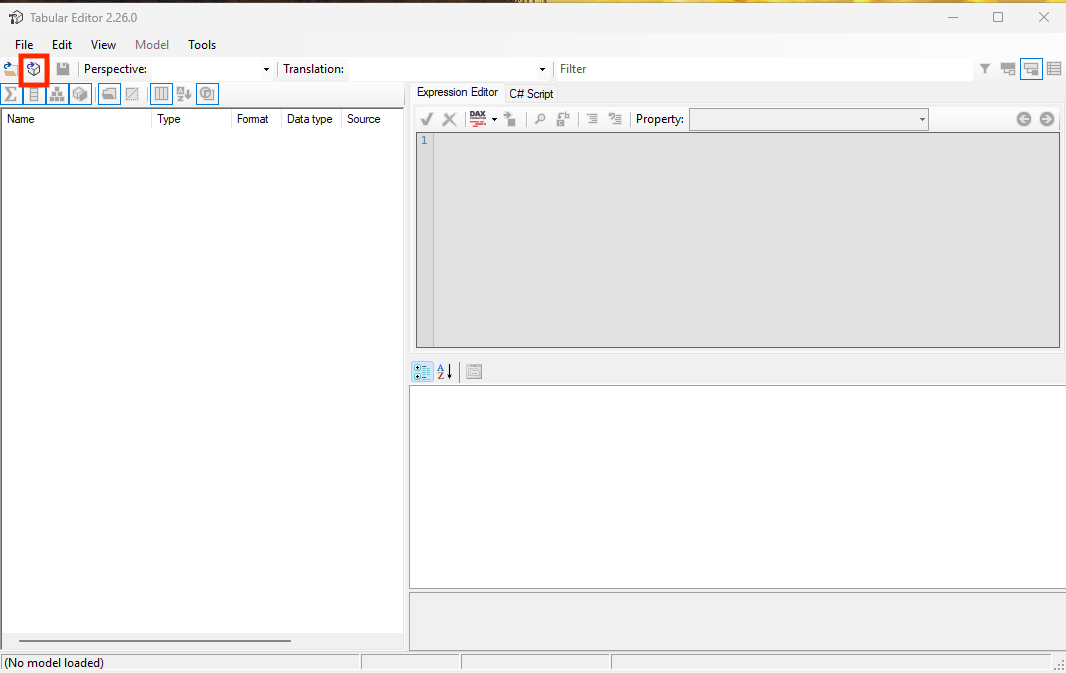This screenshot has width=1066, height=673.
Task: Open the Perspective dropdown
Action: (x=266, y=69)
